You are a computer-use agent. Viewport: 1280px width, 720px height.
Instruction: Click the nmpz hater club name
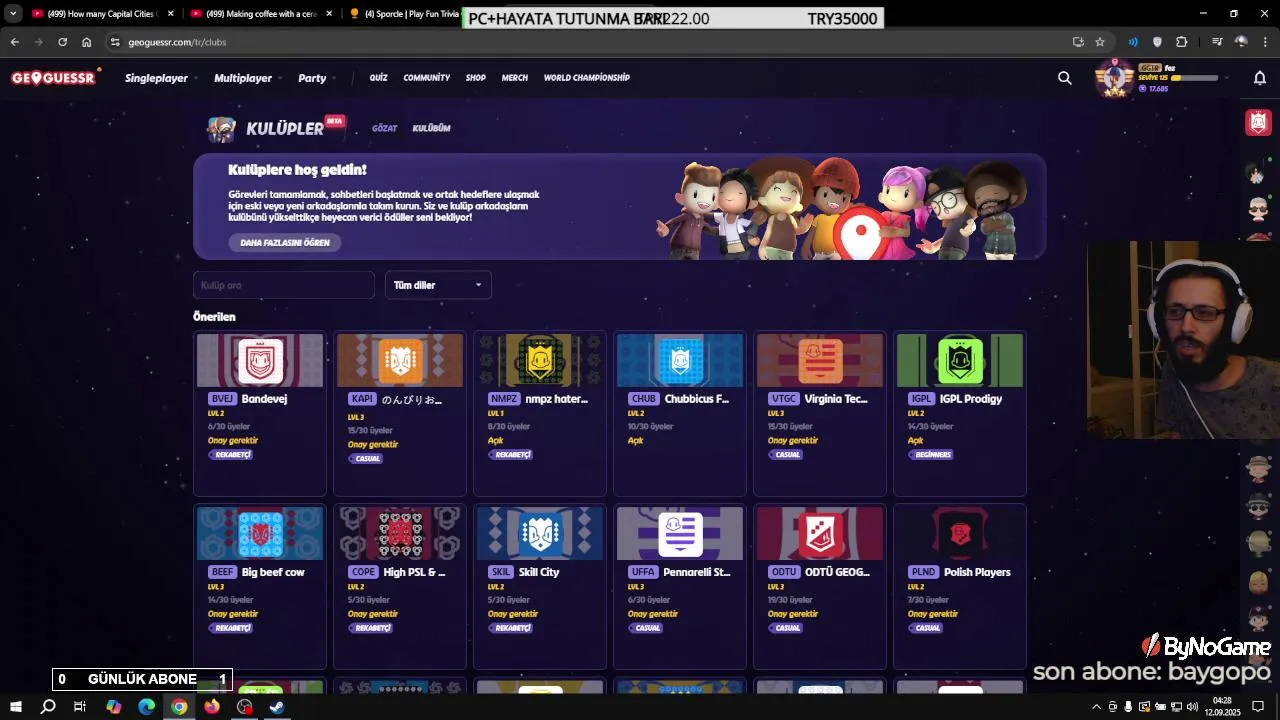pyautogui.click(x=557, y=399)
